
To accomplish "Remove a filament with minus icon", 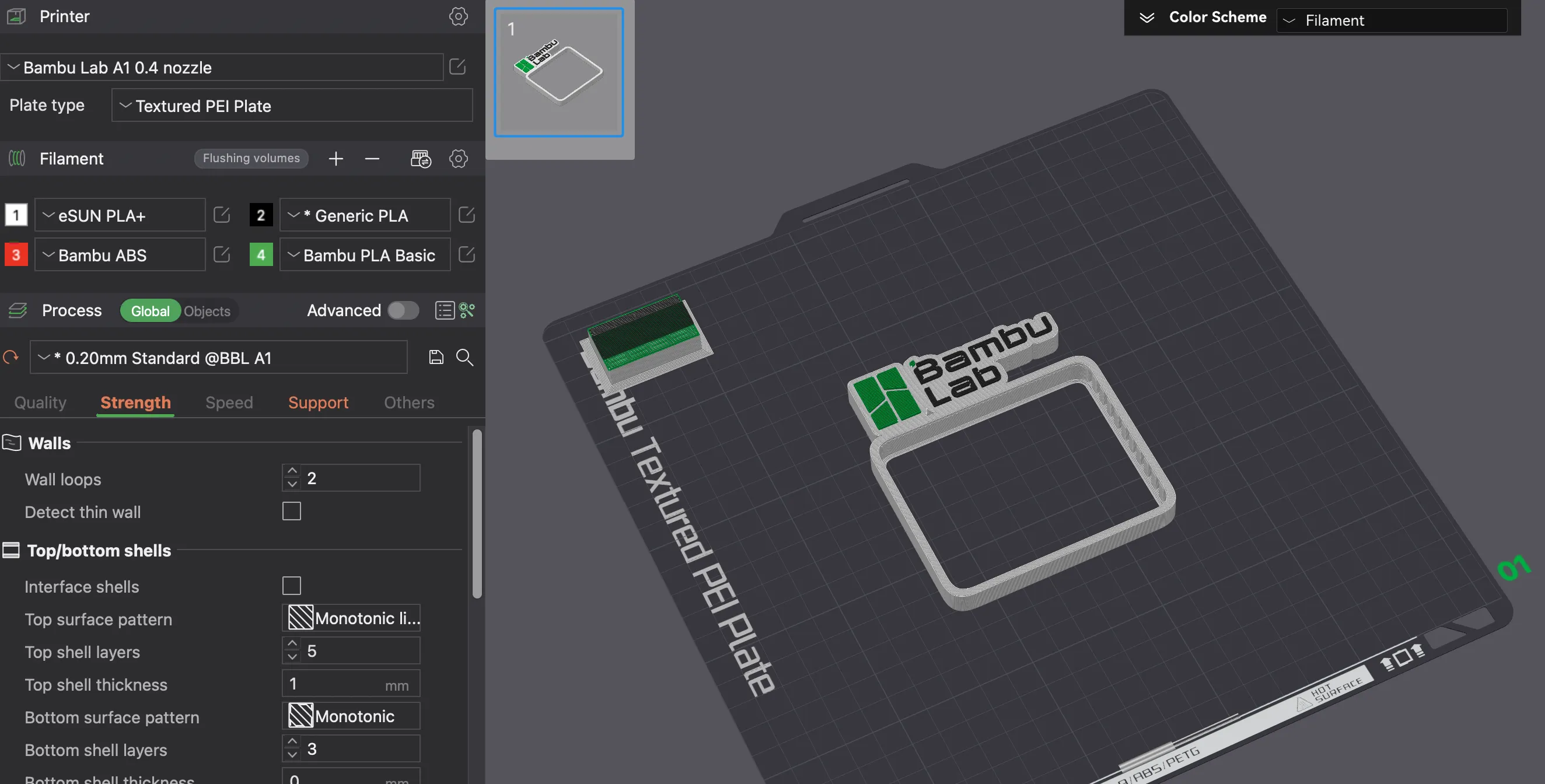I will [372, 158].
